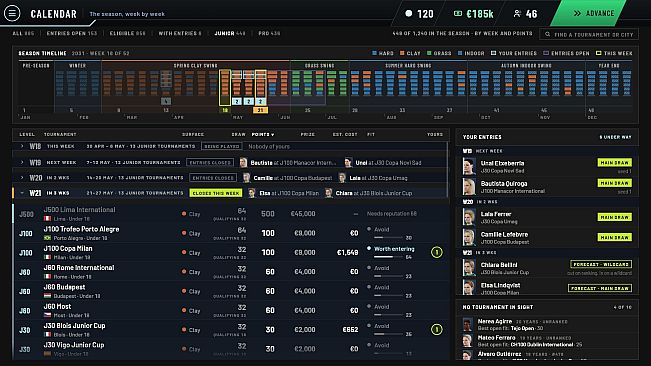Click Bautista portrait in W19 row
This screenshot has width=651, height=366.
pyautogui.click(x=243, y=163)
